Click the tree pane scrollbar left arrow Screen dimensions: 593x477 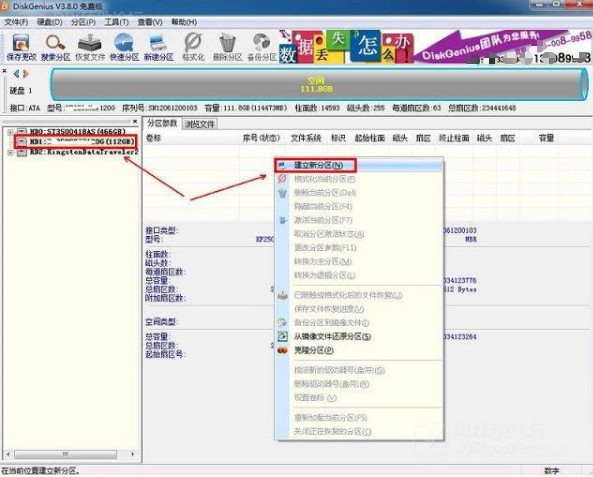(x=8, y=454)
